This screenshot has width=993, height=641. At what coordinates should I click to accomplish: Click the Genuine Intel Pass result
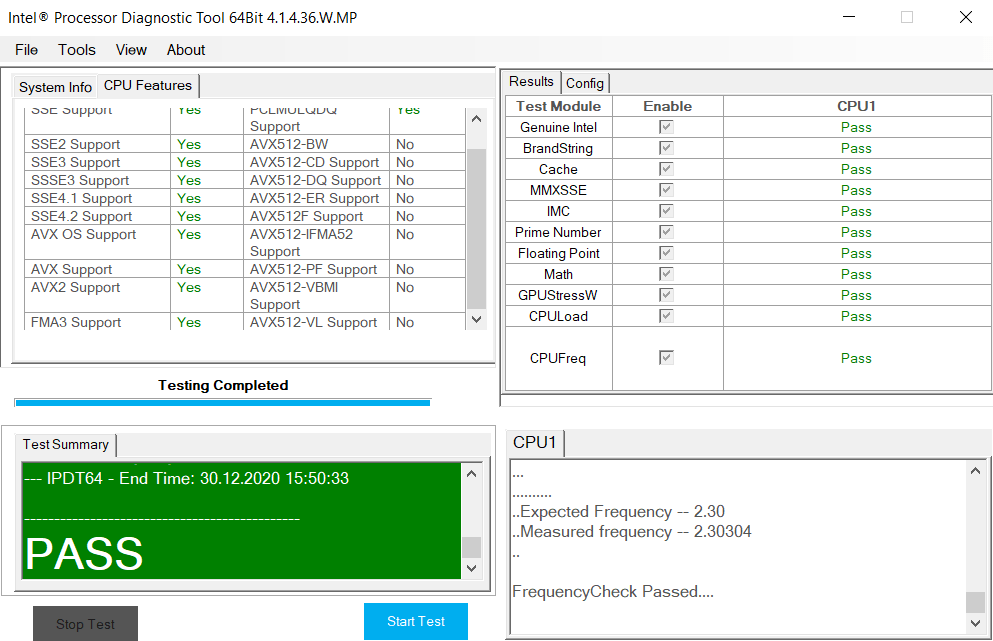click(x=856, y=127)
